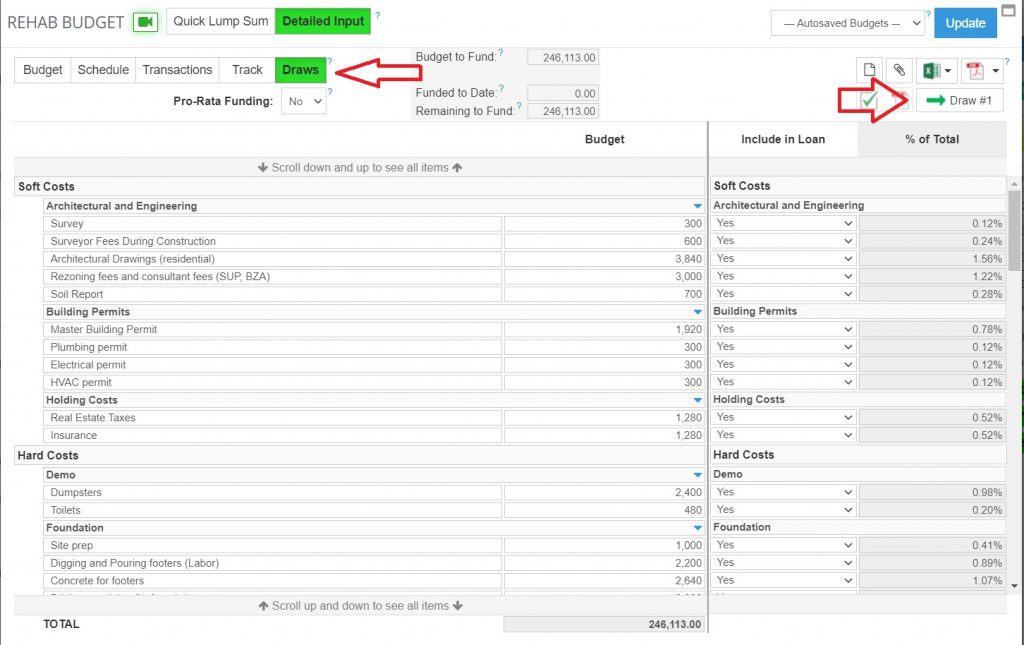Switch to Quick Lump Sum mode
1024x645 pixels.
[x=221, y=21]
